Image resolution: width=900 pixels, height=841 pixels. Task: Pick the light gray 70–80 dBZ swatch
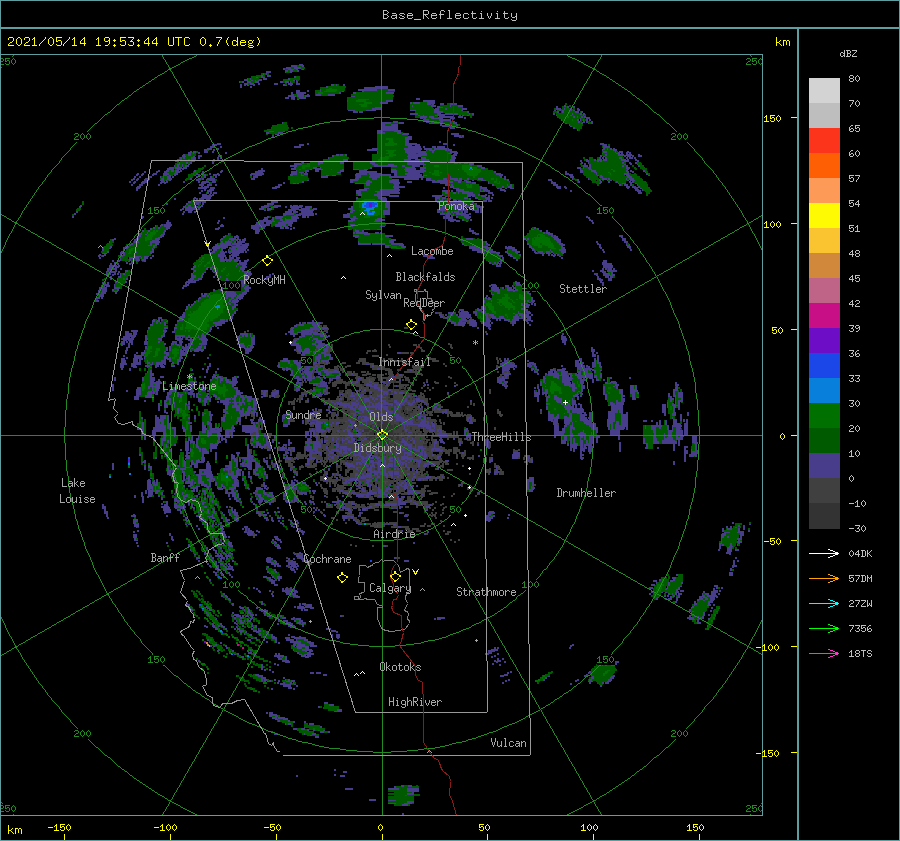point(824,91)
